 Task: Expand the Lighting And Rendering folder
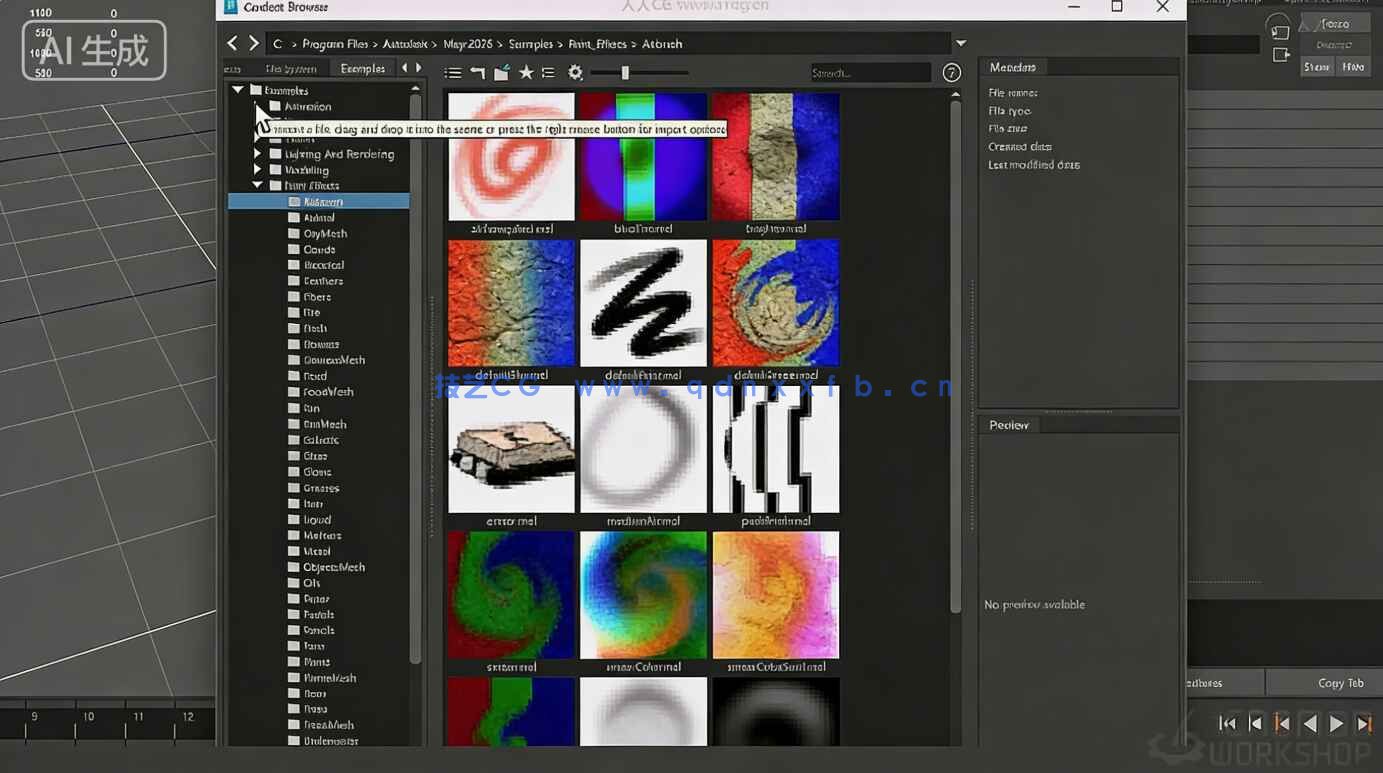click(258, 154)
